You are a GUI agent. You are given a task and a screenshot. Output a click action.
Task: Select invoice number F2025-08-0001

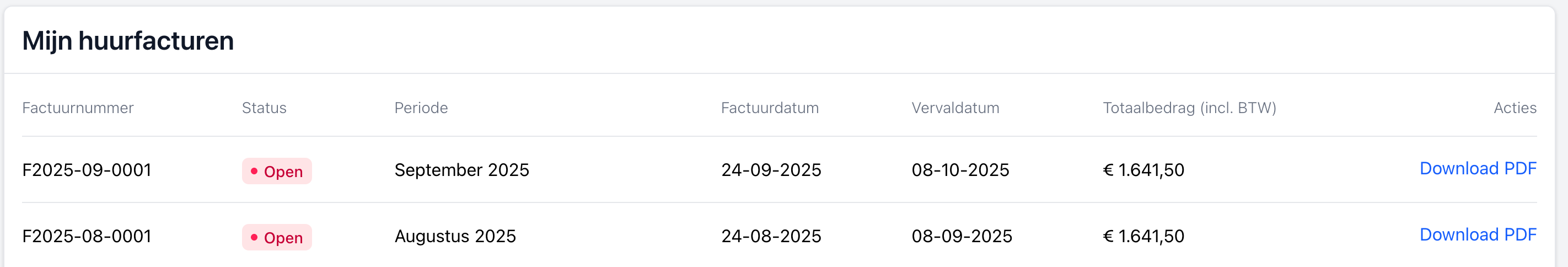tap(87, 236)
